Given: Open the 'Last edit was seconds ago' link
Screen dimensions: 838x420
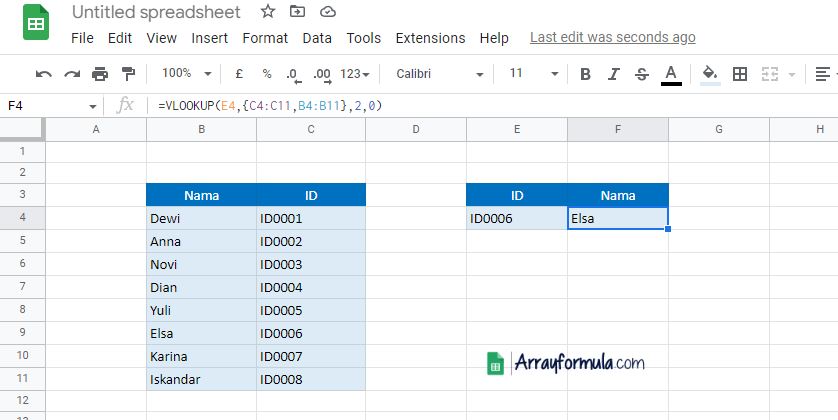Looking at the screenshot, I should coord(612,37).
